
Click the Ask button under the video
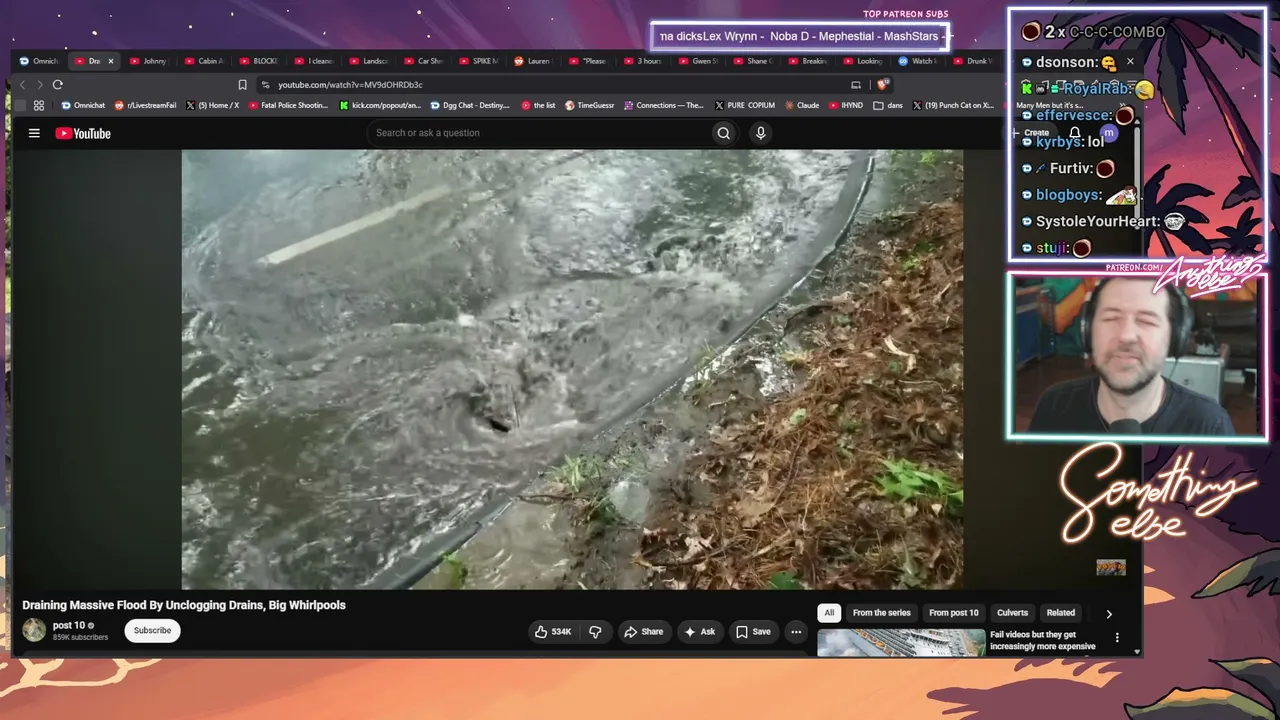(x=699, y=632)
